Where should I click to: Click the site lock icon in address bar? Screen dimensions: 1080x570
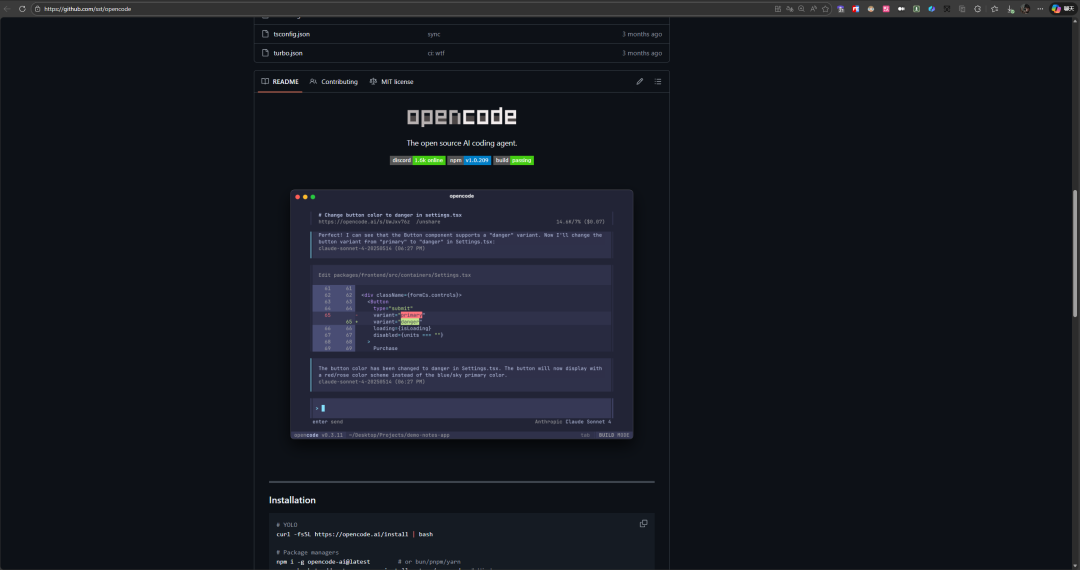coord(37,9)
